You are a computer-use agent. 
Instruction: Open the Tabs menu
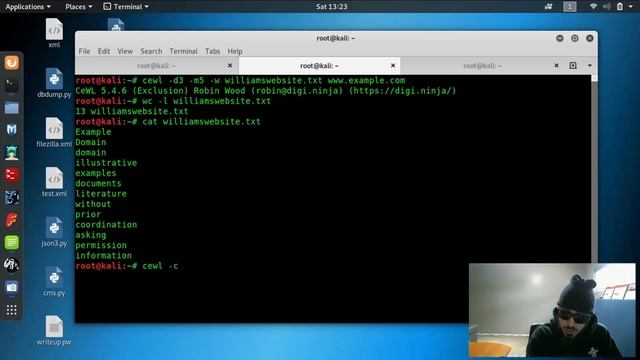click(x=212, y=51)
